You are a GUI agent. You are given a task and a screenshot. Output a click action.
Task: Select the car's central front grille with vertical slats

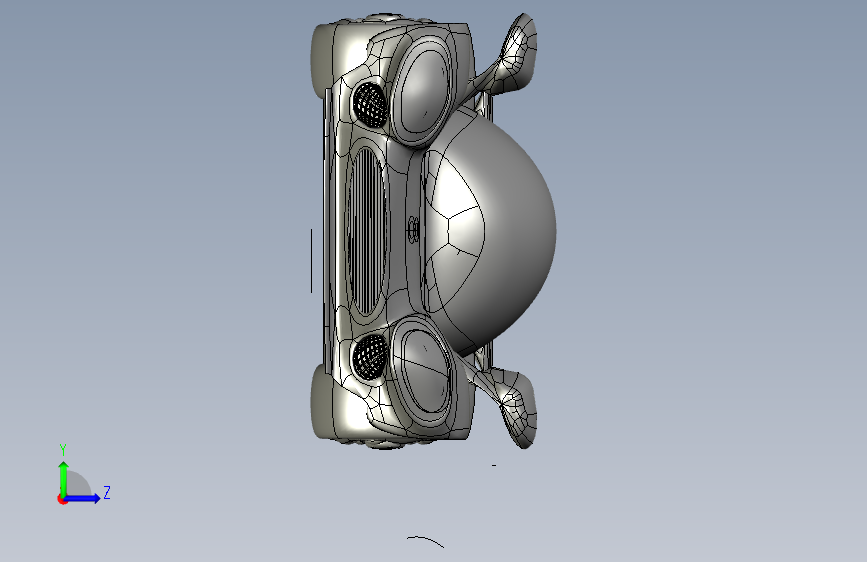pyautogui.click(x=366, y=231)
